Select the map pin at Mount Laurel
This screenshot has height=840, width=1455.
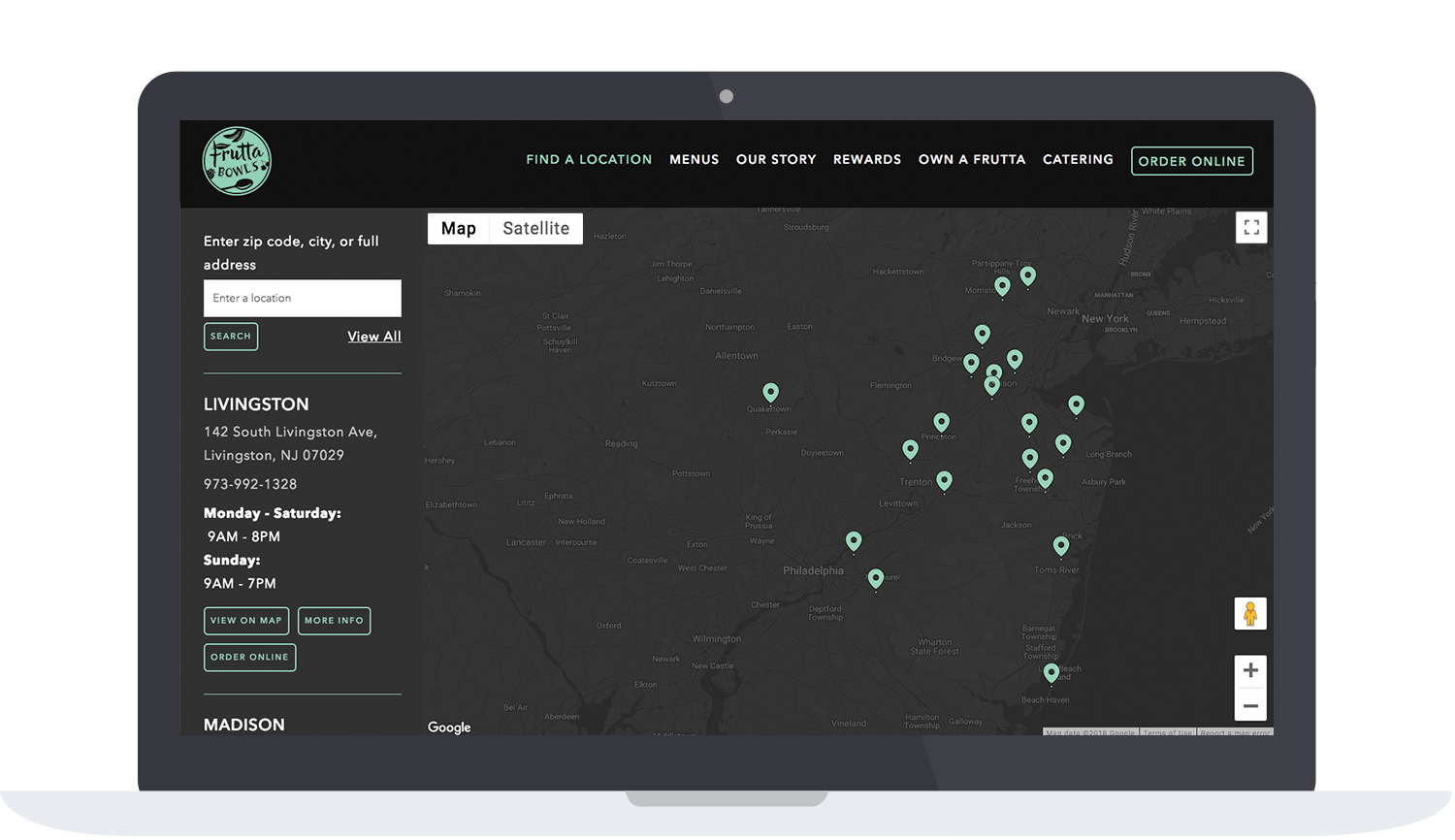(875, 579)
